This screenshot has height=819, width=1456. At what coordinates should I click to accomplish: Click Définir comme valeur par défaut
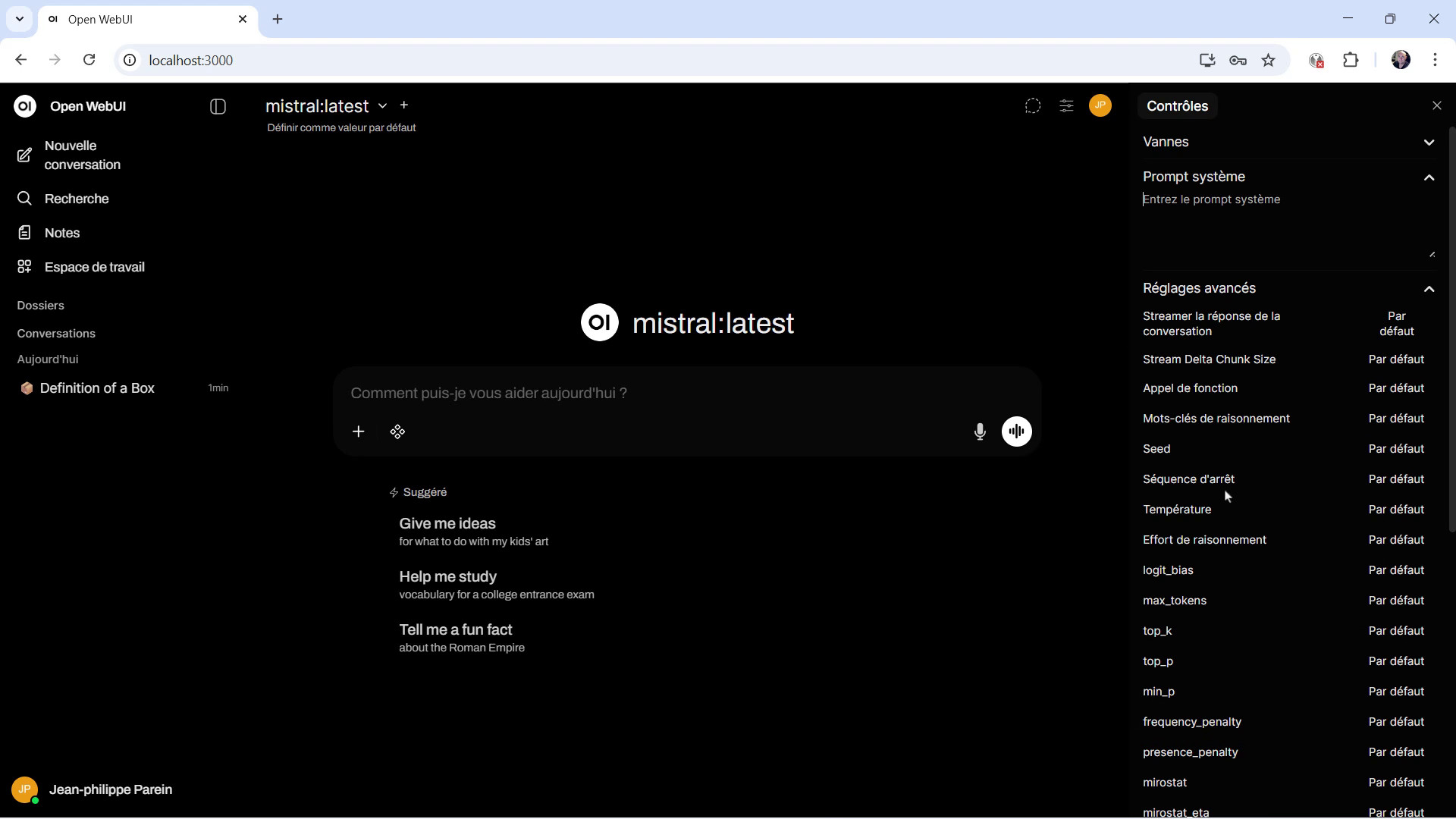(x=341, y=128)
